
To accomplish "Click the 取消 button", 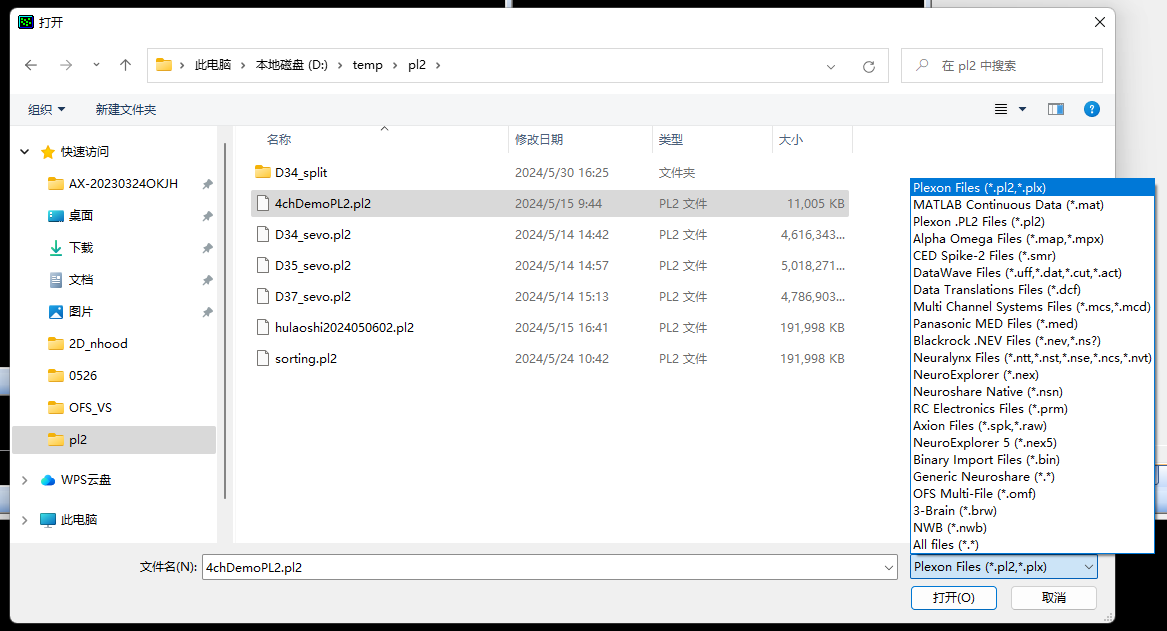I will point(1054,598).
